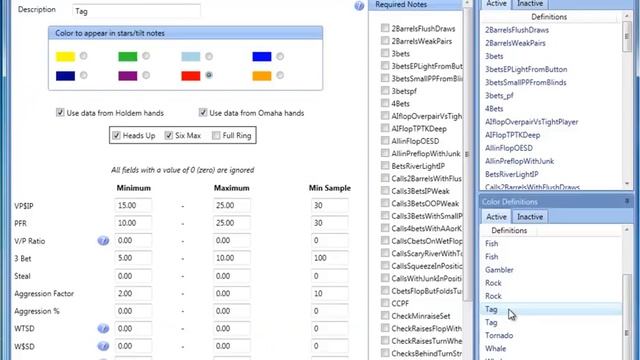This screenshot has height=360, width=640.
Task: Select the bright blue color radio button
Action: pos(280,56)
